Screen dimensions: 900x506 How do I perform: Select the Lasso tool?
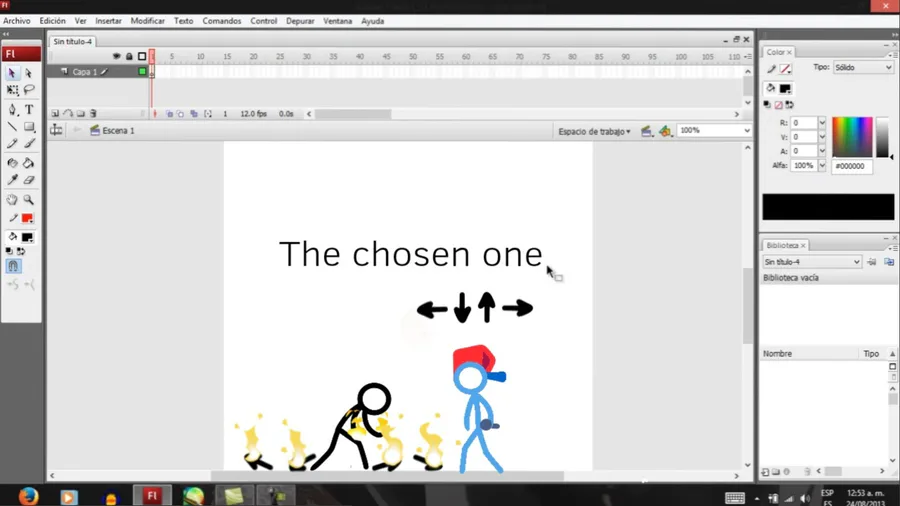(29, 90)
